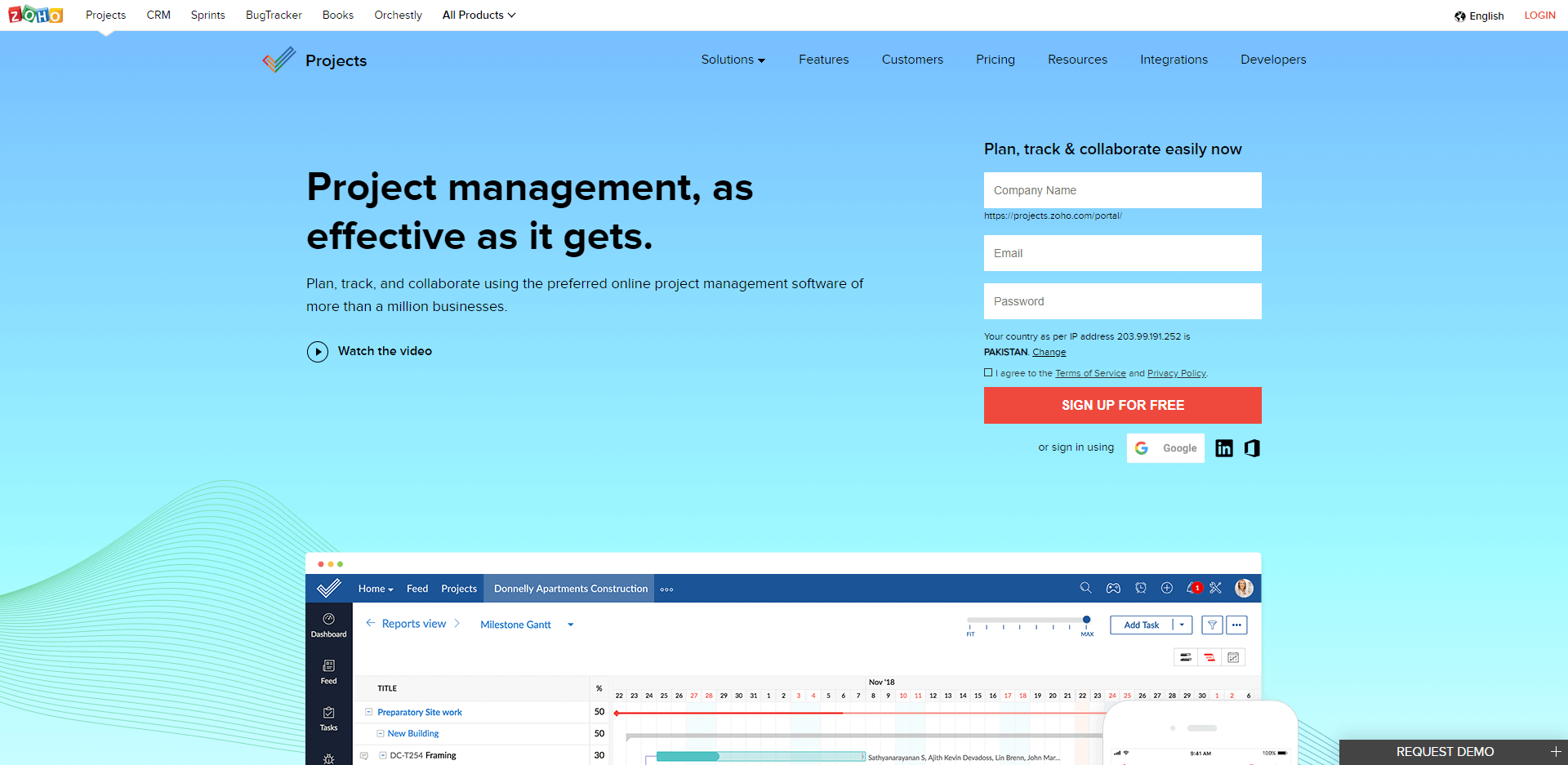Viewport: 1568px width, 765px height.
Task: Collapse the New Building row
Action: [x=380, y=734]
